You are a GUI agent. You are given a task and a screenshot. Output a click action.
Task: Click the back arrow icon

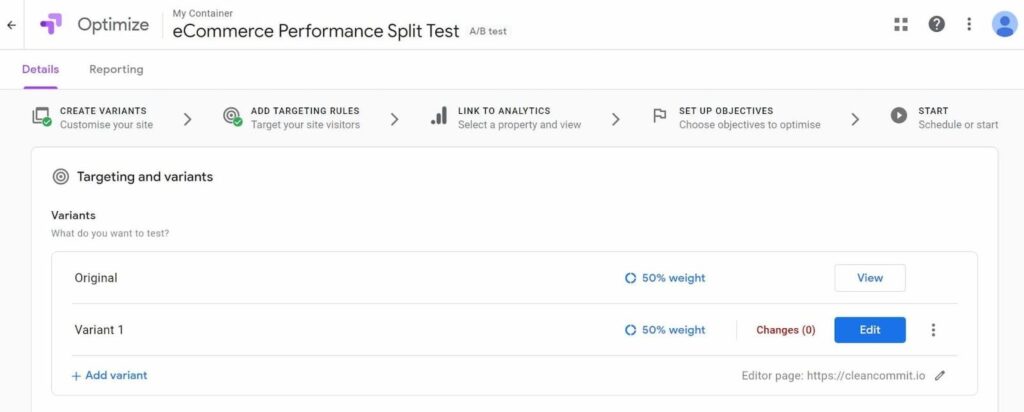pos(11,25)
